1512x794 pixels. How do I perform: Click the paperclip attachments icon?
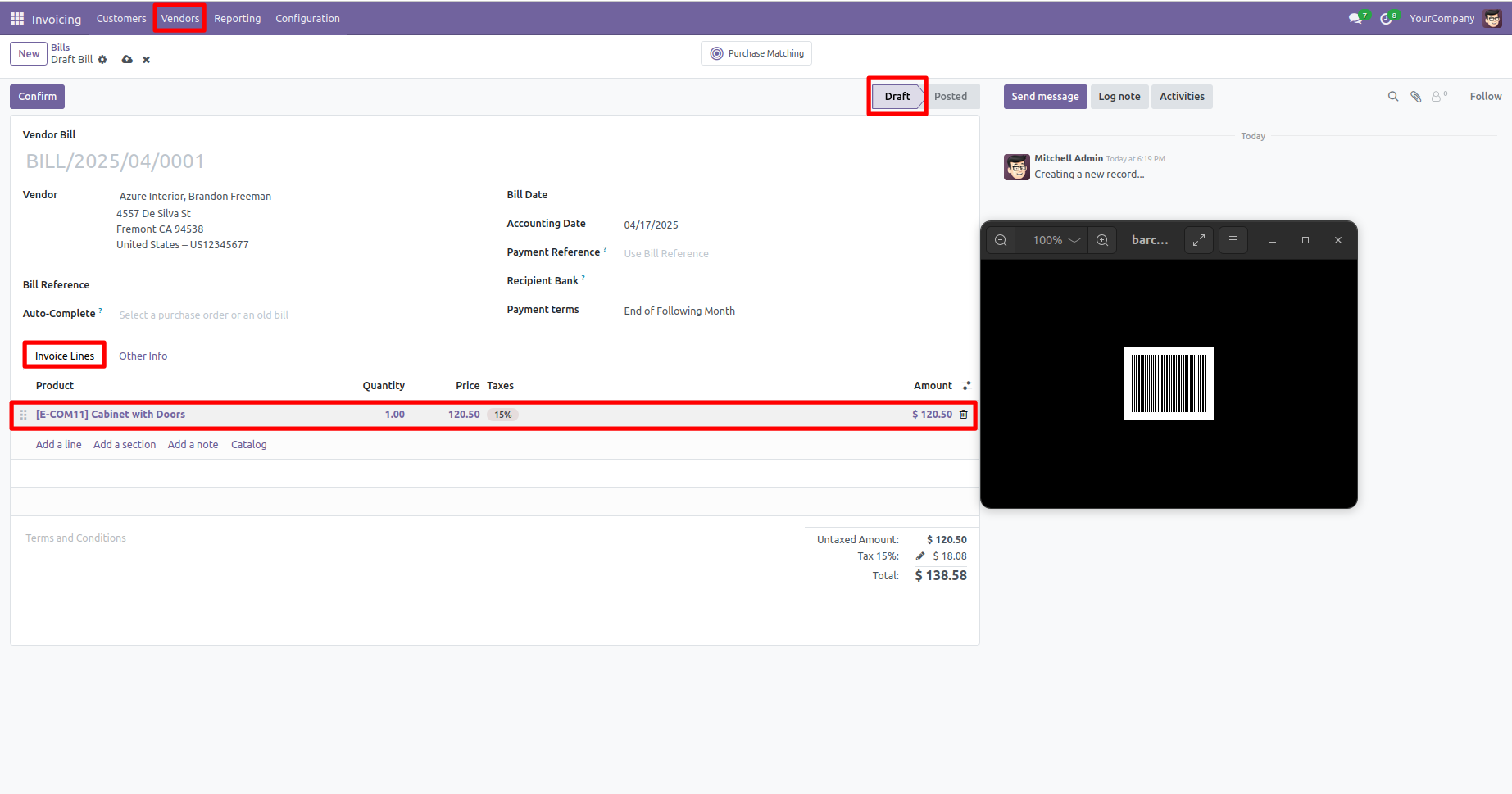pos(1415,97)
